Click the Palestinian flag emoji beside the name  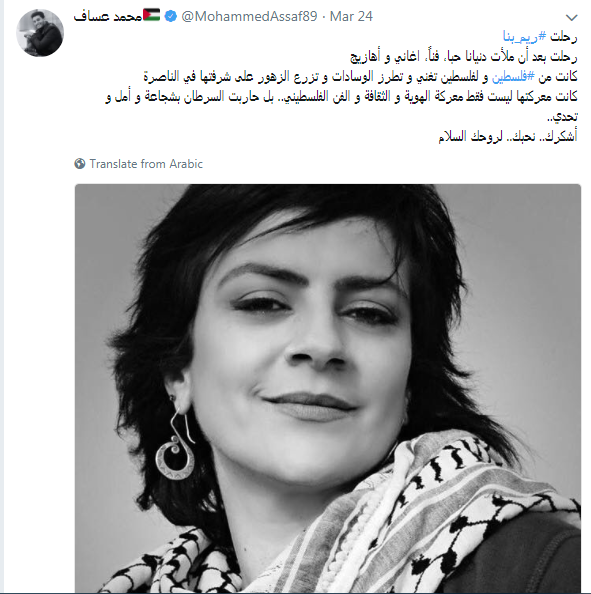152,16
